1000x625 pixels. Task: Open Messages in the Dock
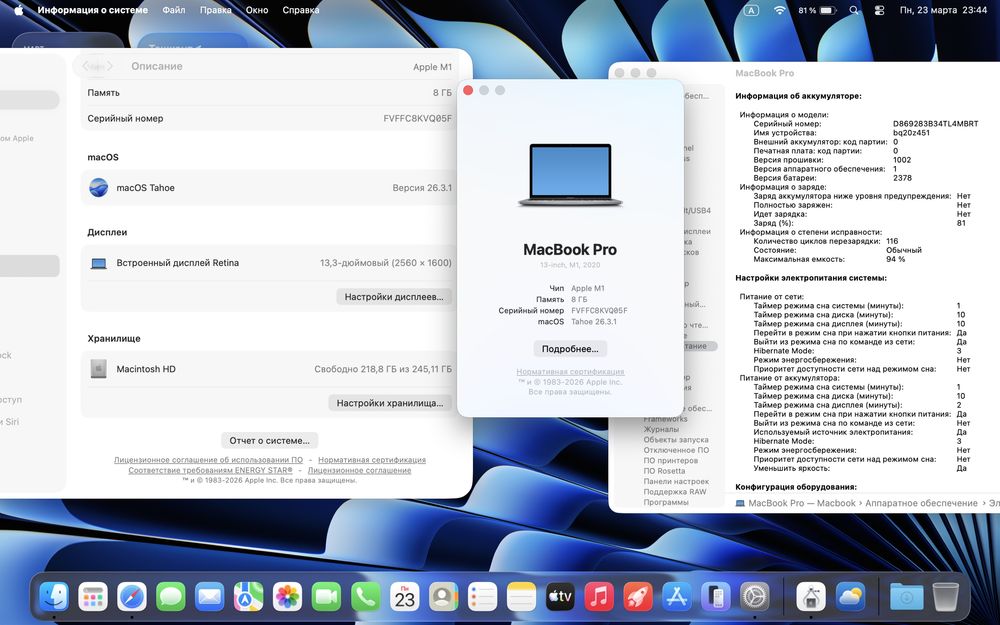point(171,598)
